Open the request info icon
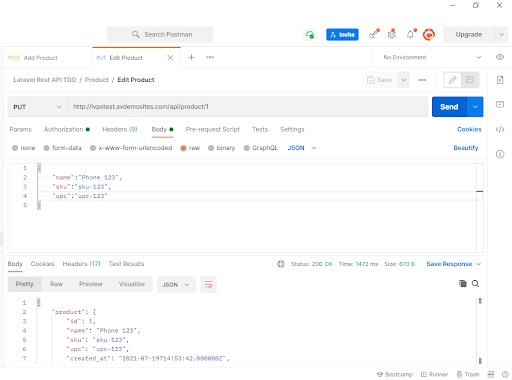 [x=500, y=154]
